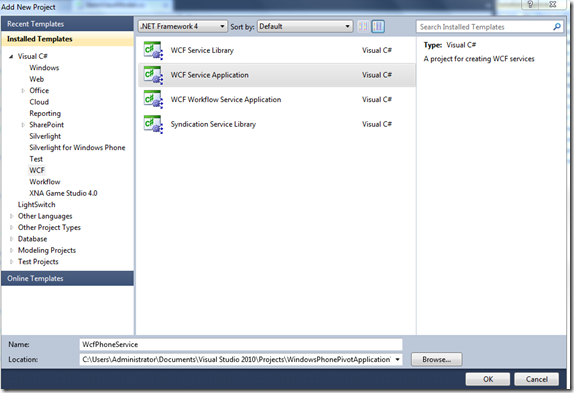The height and width of the screenshot is (393, 574).
Task: Click the Search Installed Templates box
Action: [x=489, y=27]
